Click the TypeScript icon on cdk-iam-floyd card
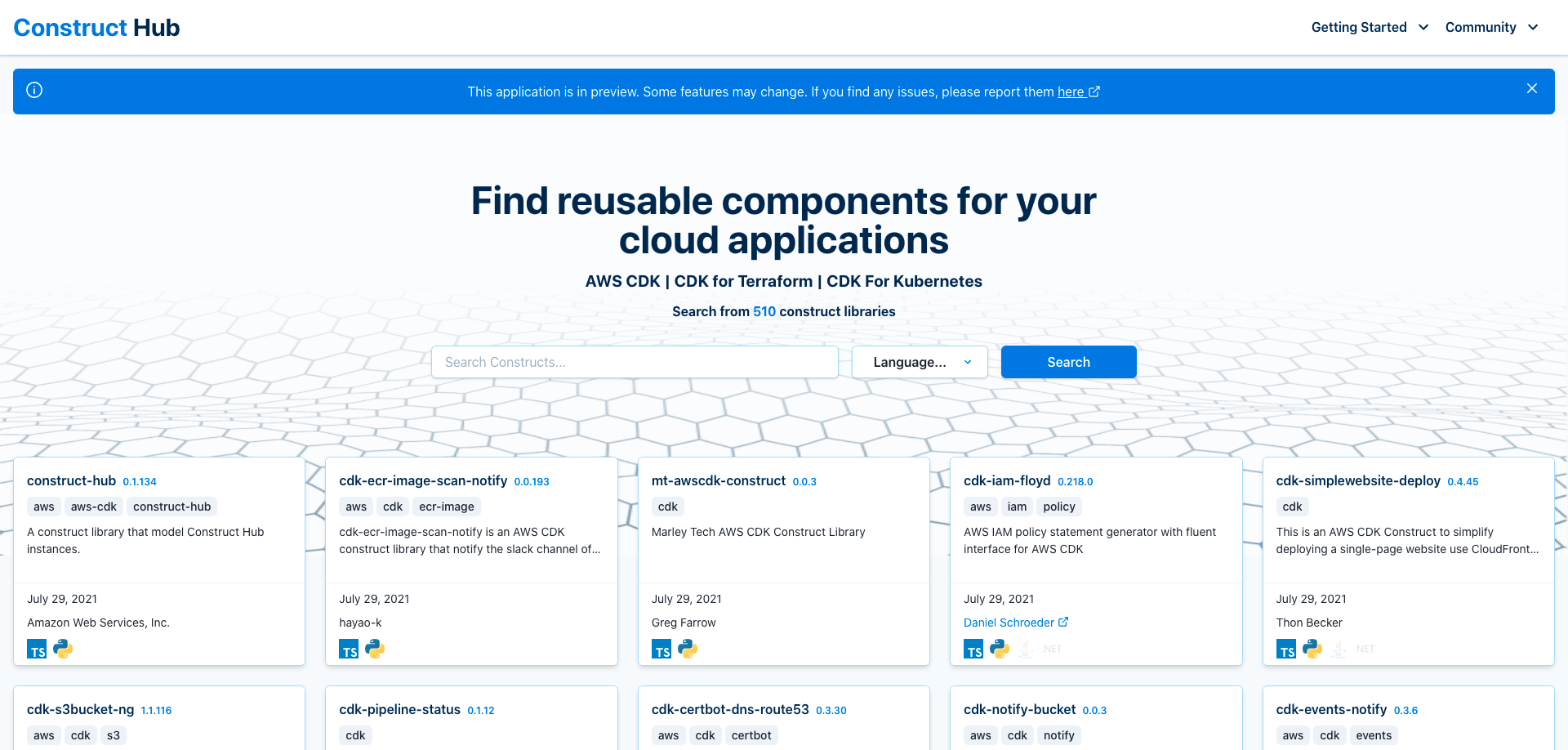1568x750 pixels. 973,650
